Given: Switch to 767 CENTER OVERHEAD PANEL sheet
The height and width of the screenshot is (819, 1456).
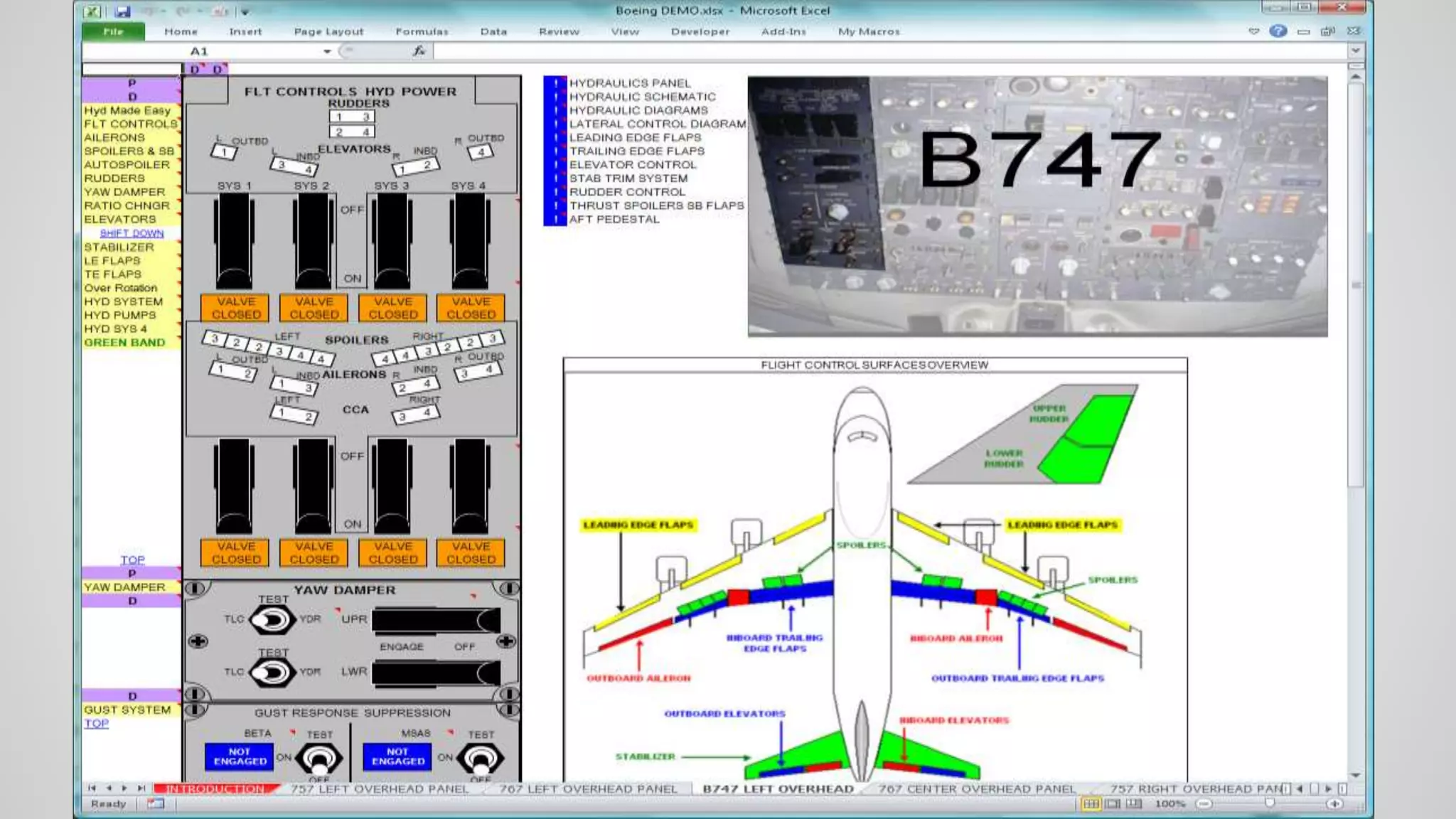Looking at the screenshot, I should click(x=976, y=788).
